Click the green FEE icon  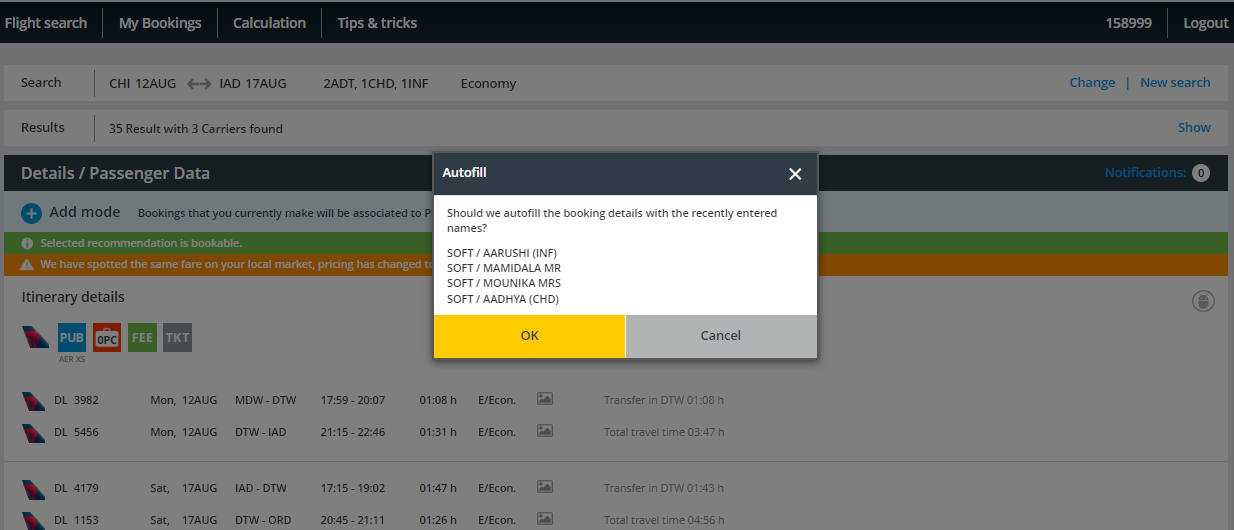pyautogui.click(x=142, y=338)
